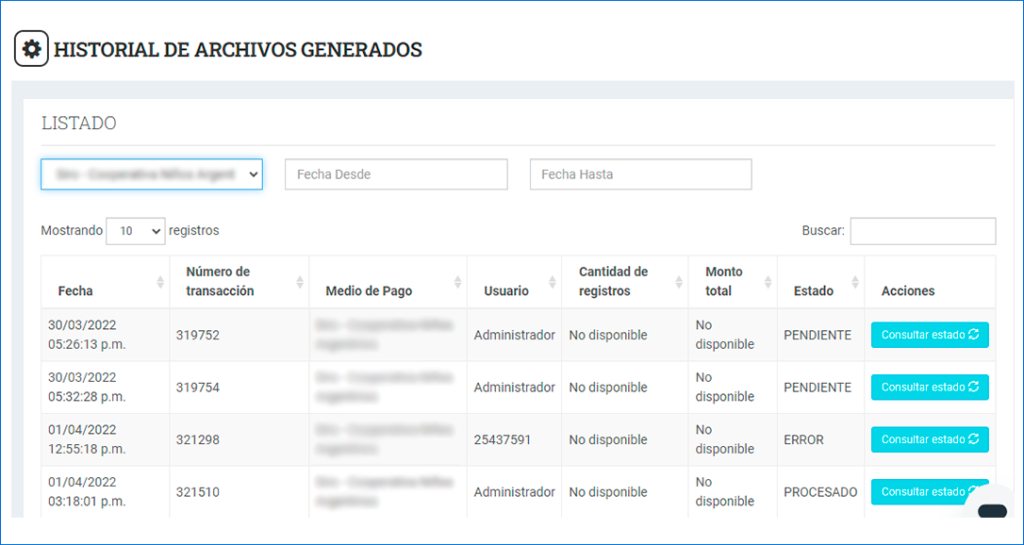Click the Acciones column header
The width and height of the screenshot is (1024, 545).
click(x=908, y=291)
